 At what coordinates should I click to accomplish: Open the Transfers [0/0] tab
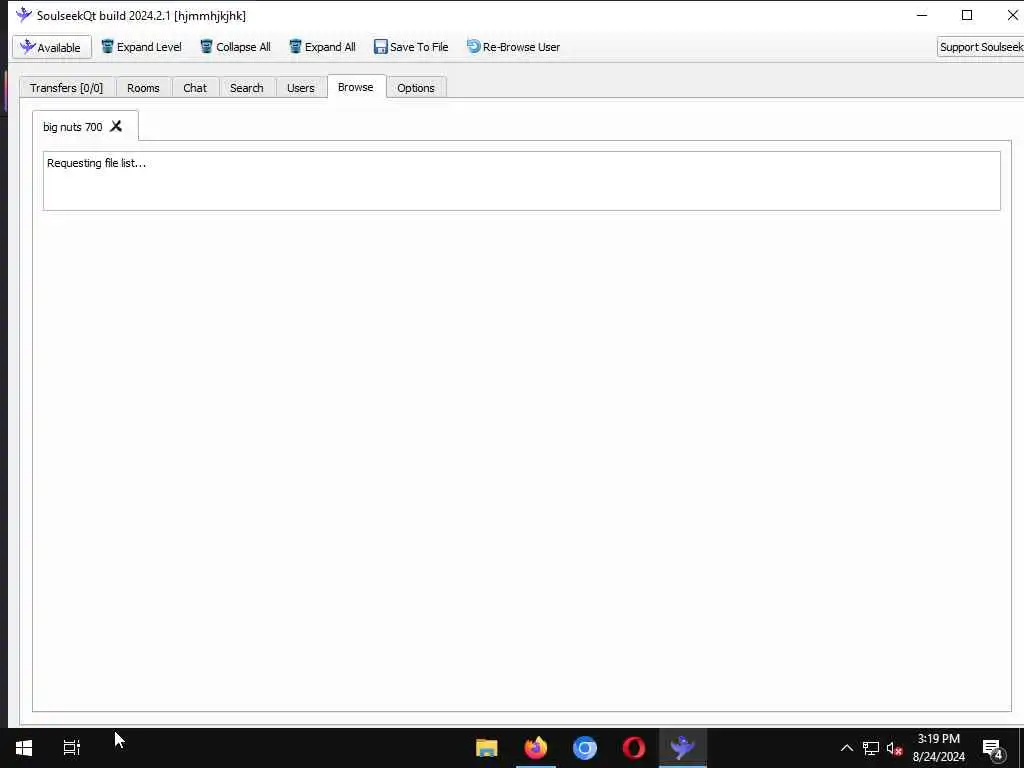coord(67,88)
